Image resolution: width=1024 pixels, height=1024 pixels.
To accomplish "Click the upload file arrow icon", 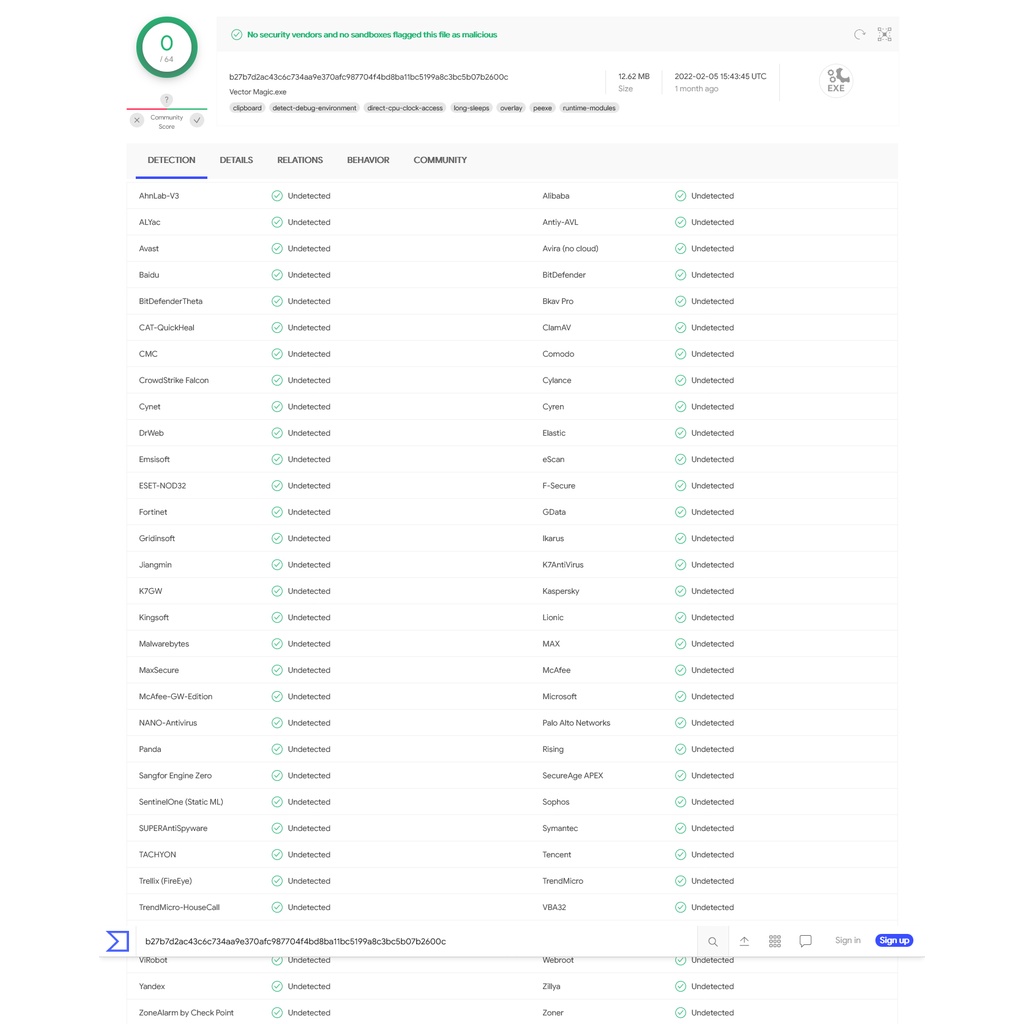I will point(744,941).
